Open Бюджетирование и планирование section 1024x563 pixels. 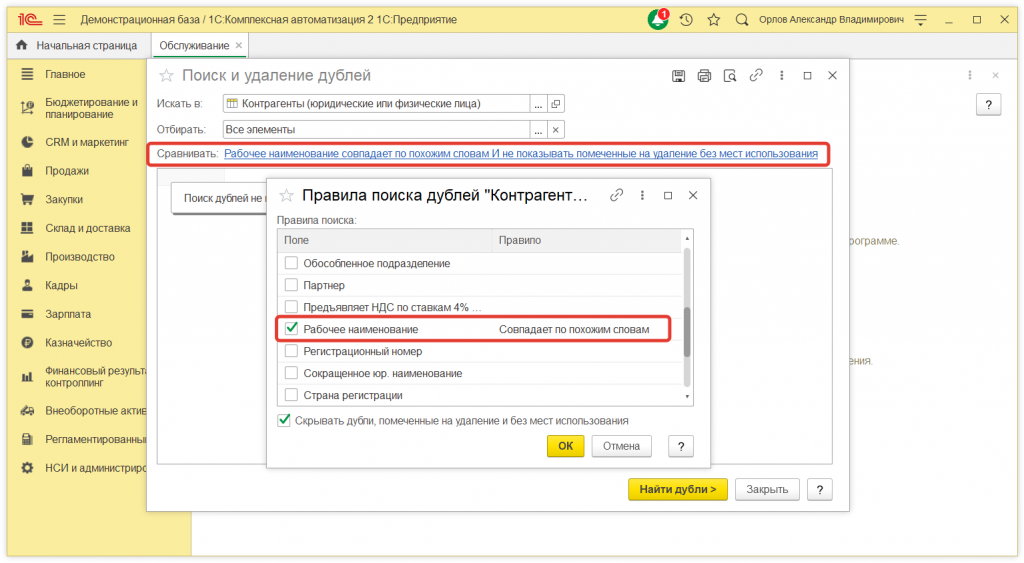point(91,108)
